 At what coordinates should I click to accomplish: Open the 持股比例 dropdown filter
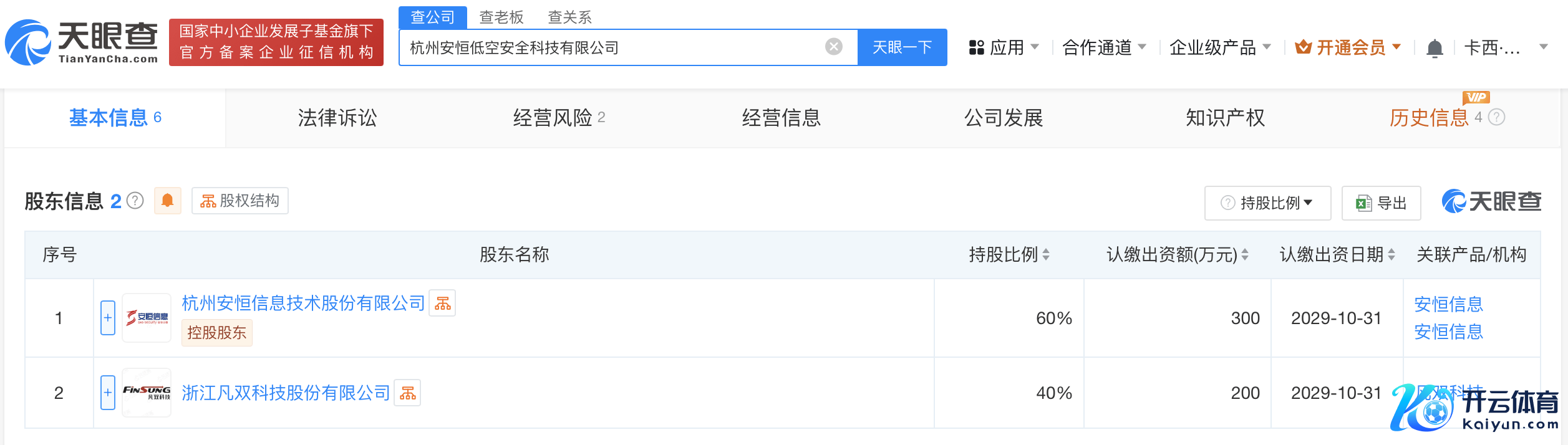click(1267, 203)
